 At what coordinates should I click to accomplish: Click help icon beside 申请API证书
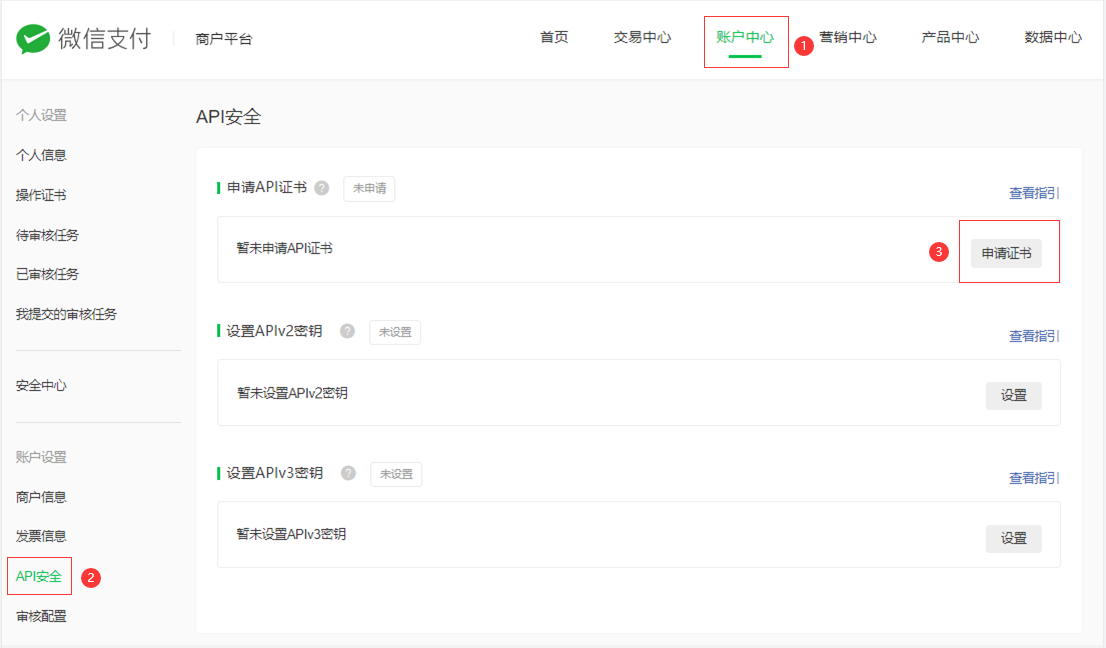(x=322, y=188)
